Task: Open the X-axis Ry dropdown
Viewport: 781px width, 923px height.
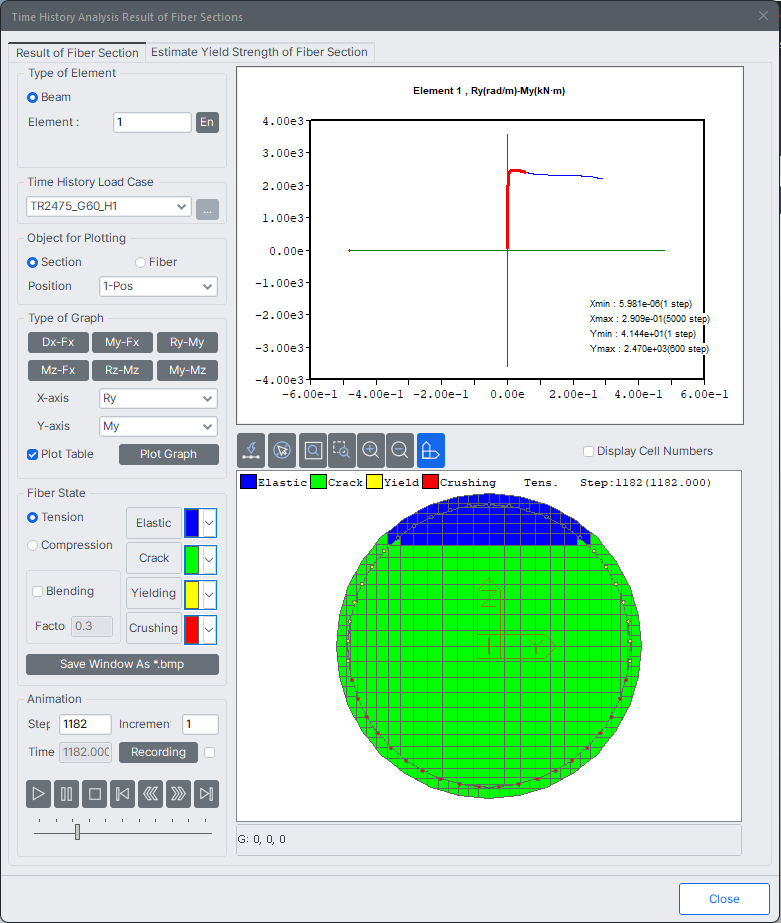Action: [x=158, y=399]
